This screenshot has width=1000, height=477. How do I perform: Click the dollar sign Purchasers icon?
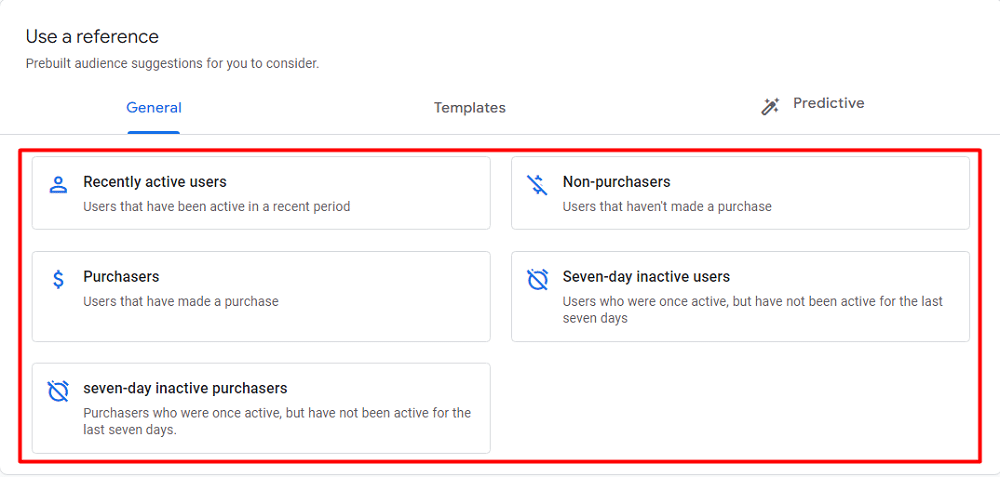pos(58,279)
